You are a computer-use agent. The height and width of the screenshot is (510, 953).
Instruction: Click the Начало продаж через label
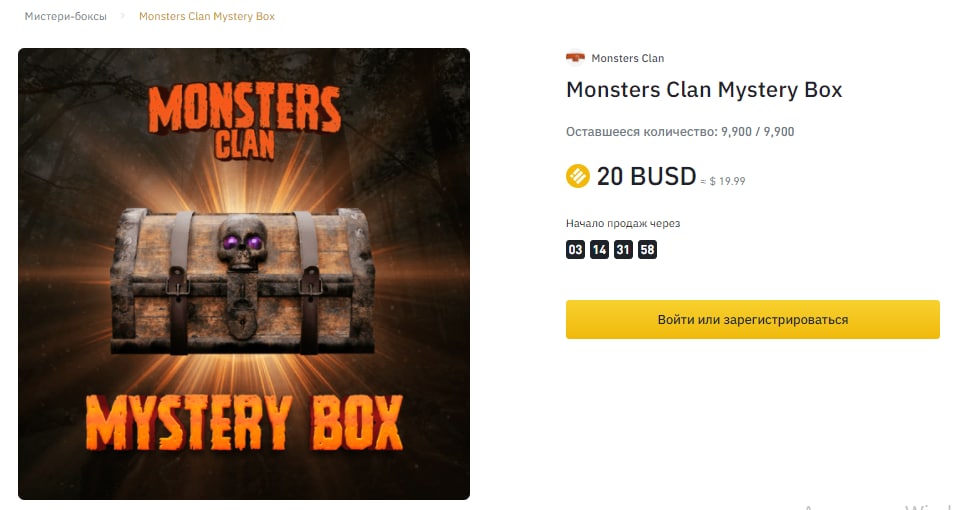(x=623, y=223)
